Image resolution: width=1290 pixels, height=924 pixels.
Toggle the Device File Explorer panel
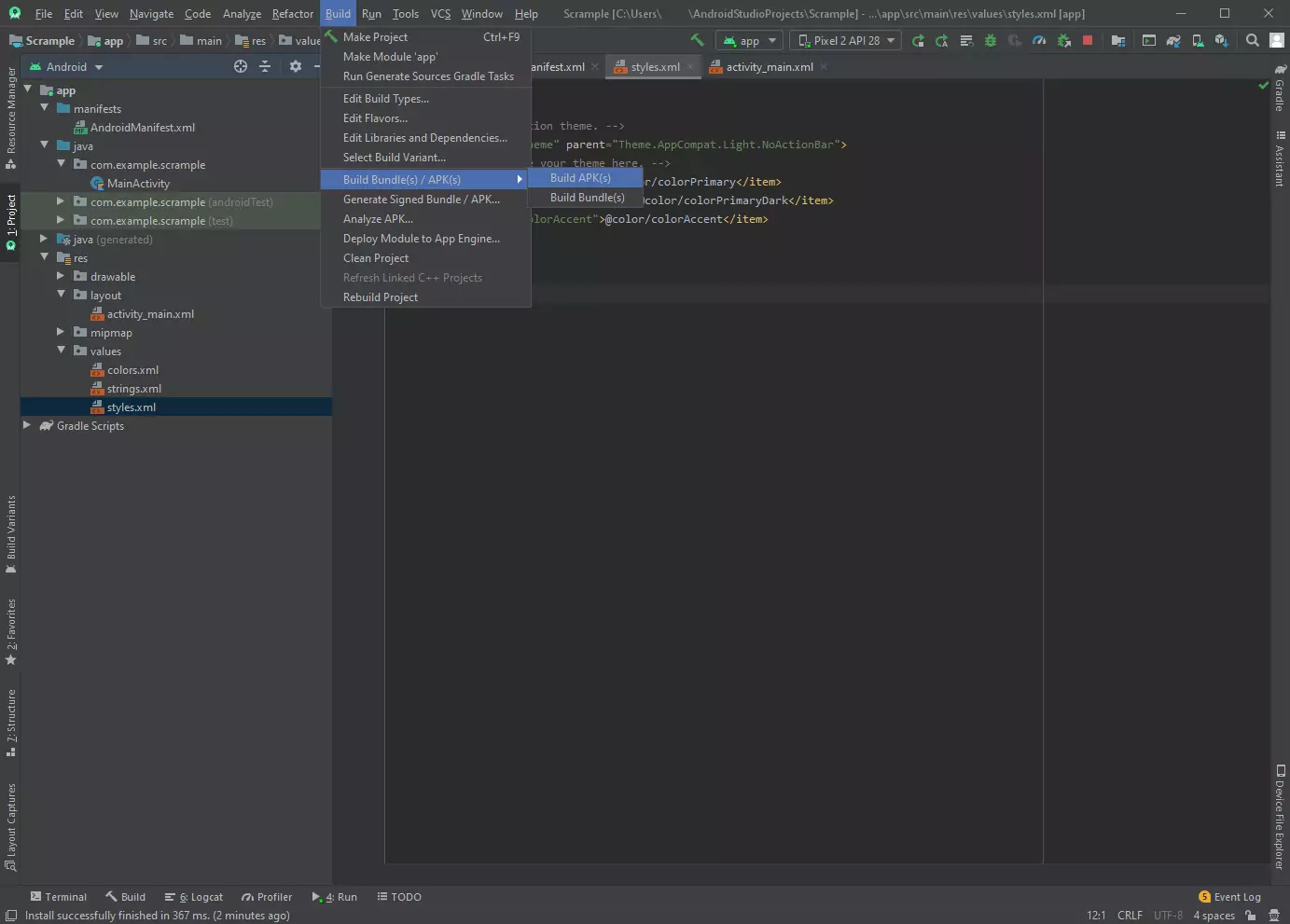[x=1280, y=817]
